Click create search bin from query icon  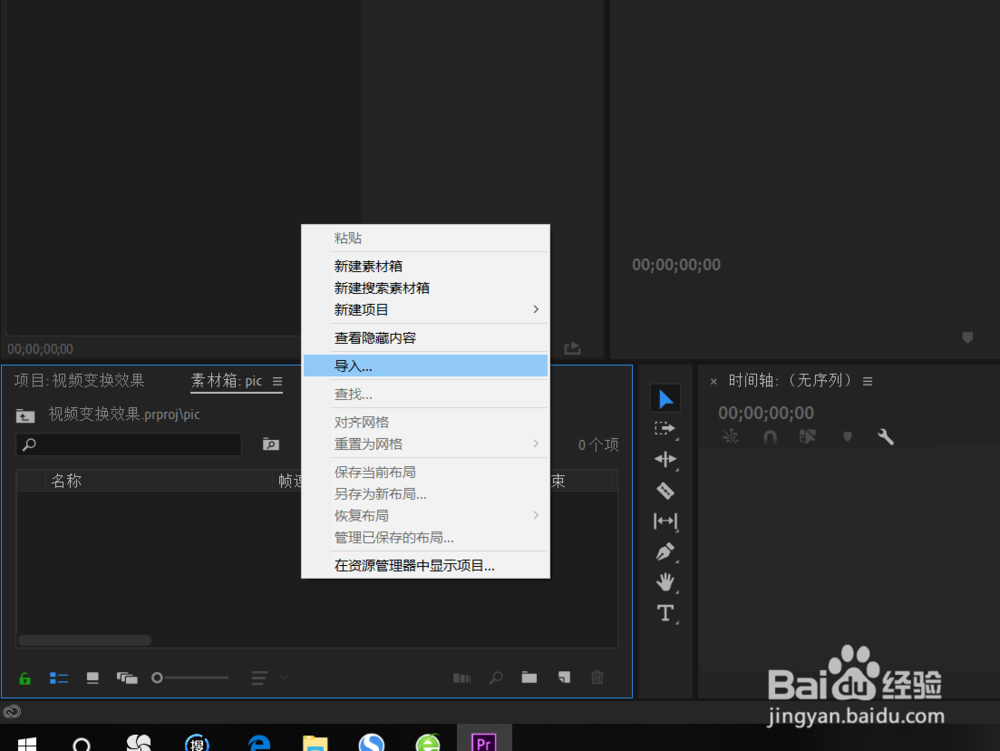click(271, 444)
